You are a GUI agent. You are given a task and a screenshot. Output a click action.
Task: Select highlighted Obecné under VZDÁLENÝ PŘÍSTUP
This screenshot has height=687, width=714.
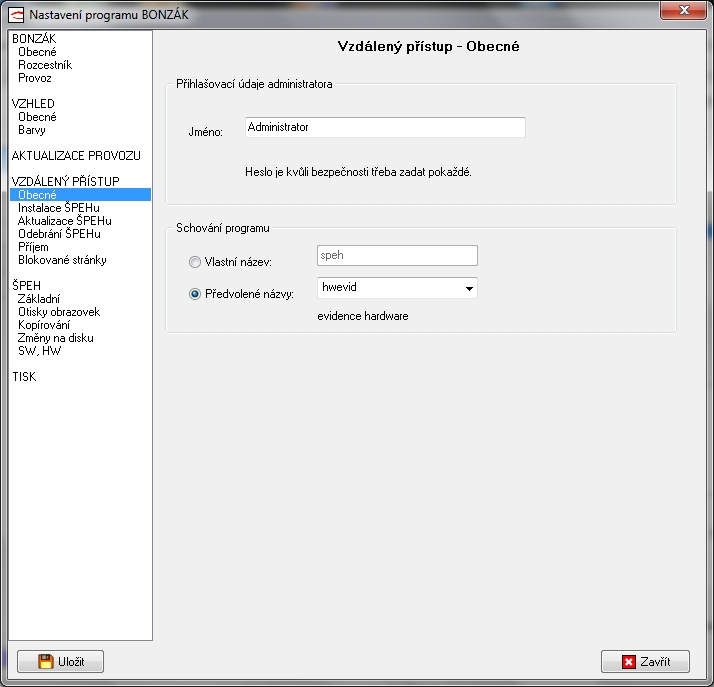(x=80, y=194)
